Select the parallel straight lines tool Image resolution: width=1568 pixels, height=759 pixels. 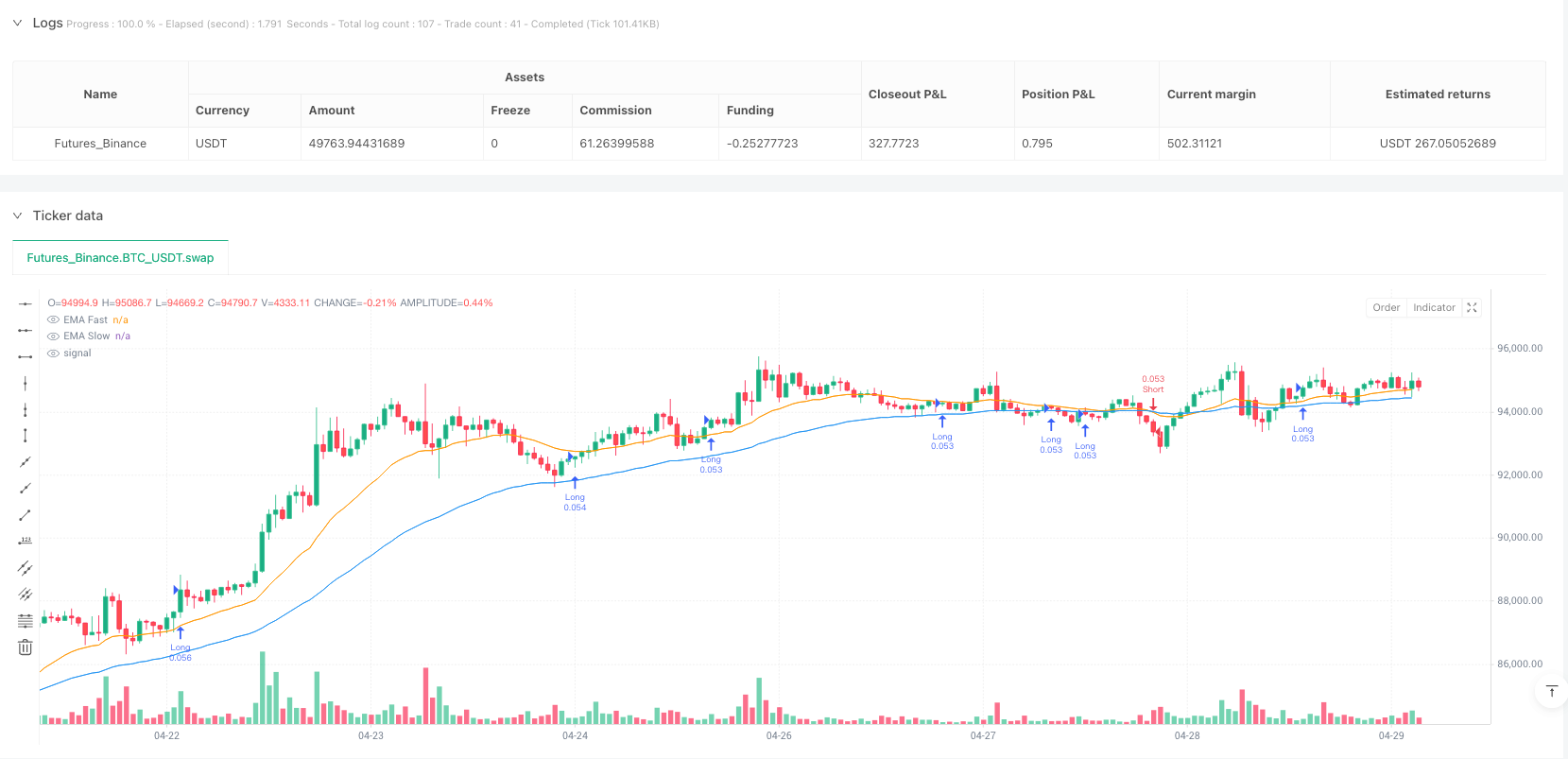26,595
